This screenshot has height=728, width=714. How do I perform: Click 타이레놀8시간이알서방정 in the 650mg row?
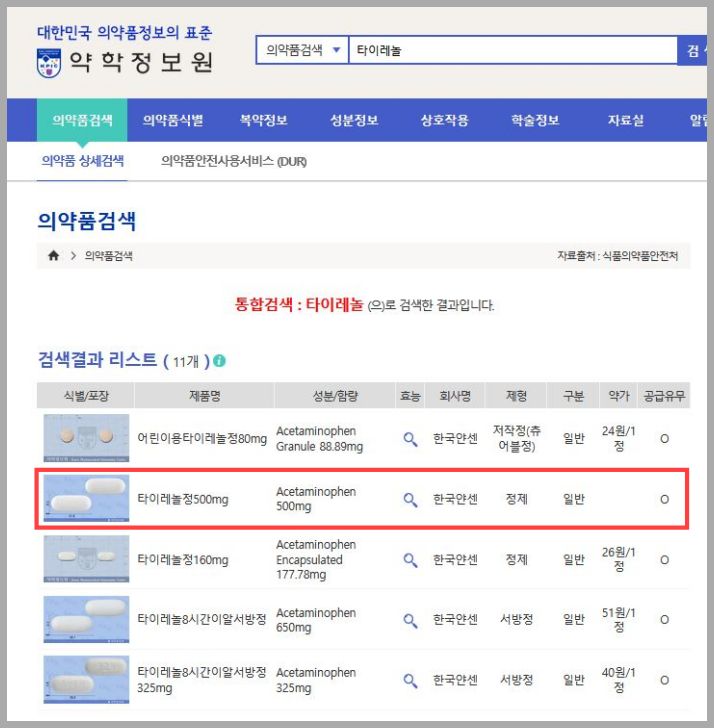tap(202, 619)
